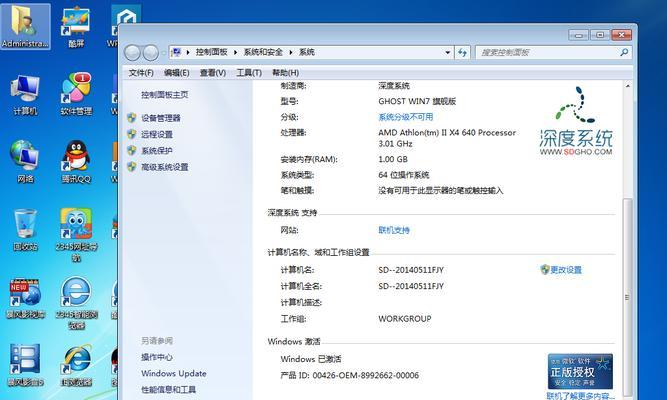Click the 联机支持 website link
Viewport: 667px width, 400px height.
[394, 230]
